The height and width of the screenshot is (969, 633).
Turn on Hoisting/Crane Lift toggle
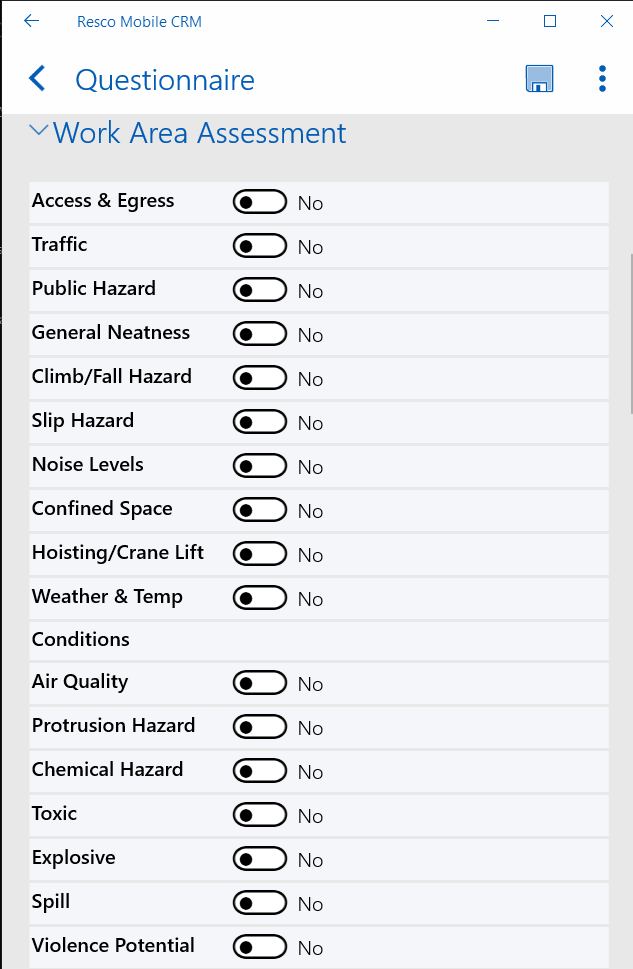[260, 554]
